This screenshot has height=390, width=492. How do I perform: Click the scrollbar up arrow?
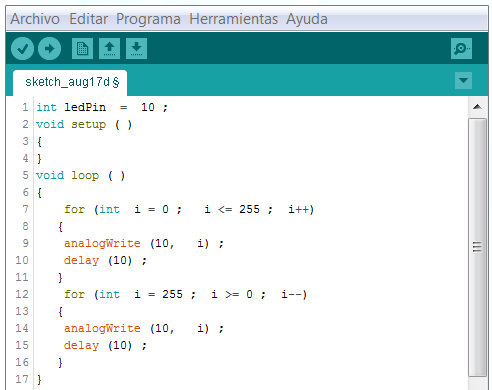tap(477, 107)
